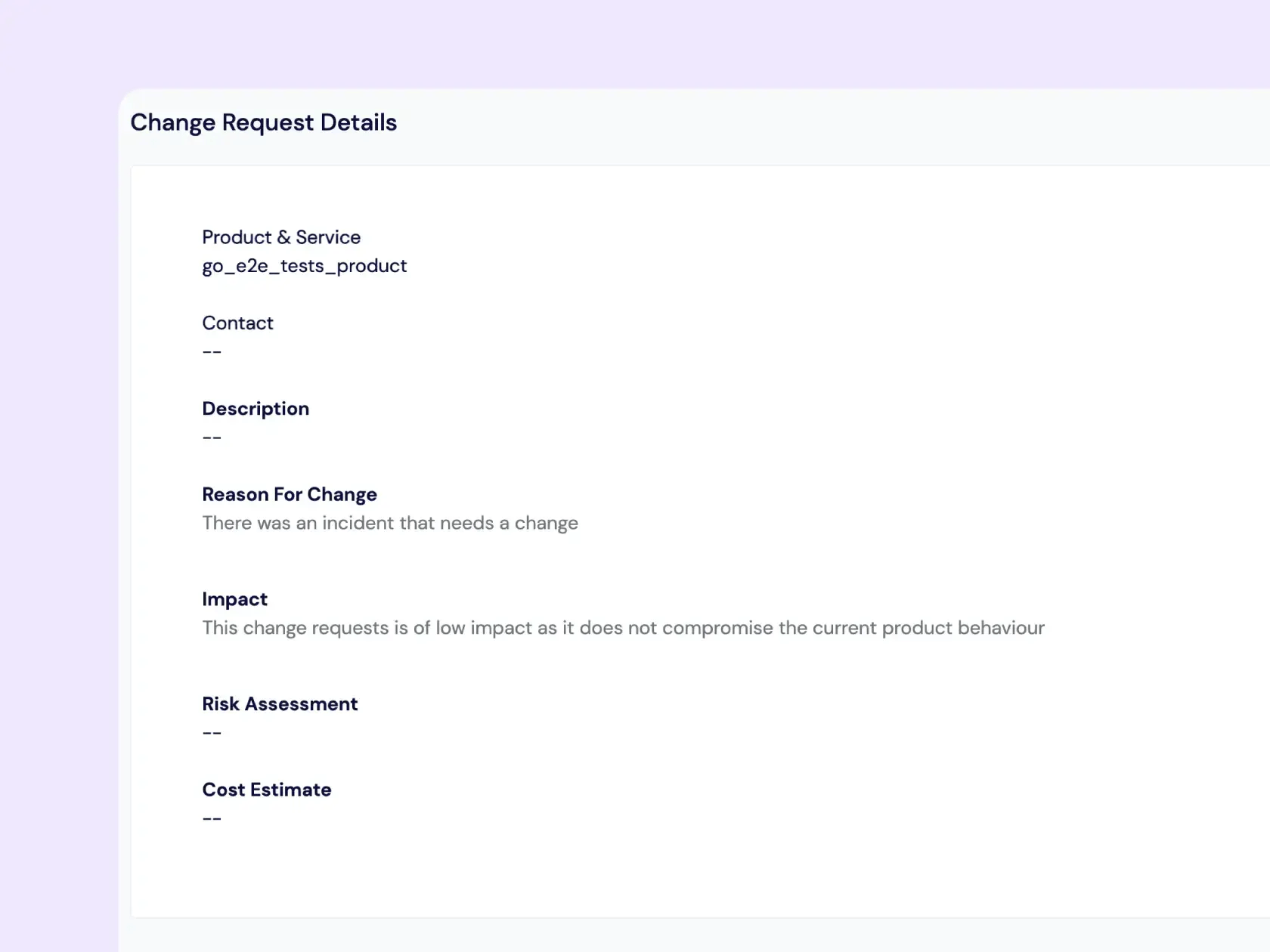Image resolution: width=1270 pixels, height=952 pixels.
Task: Select the empty dashes under Description
Action: click(x=212, y=438)
